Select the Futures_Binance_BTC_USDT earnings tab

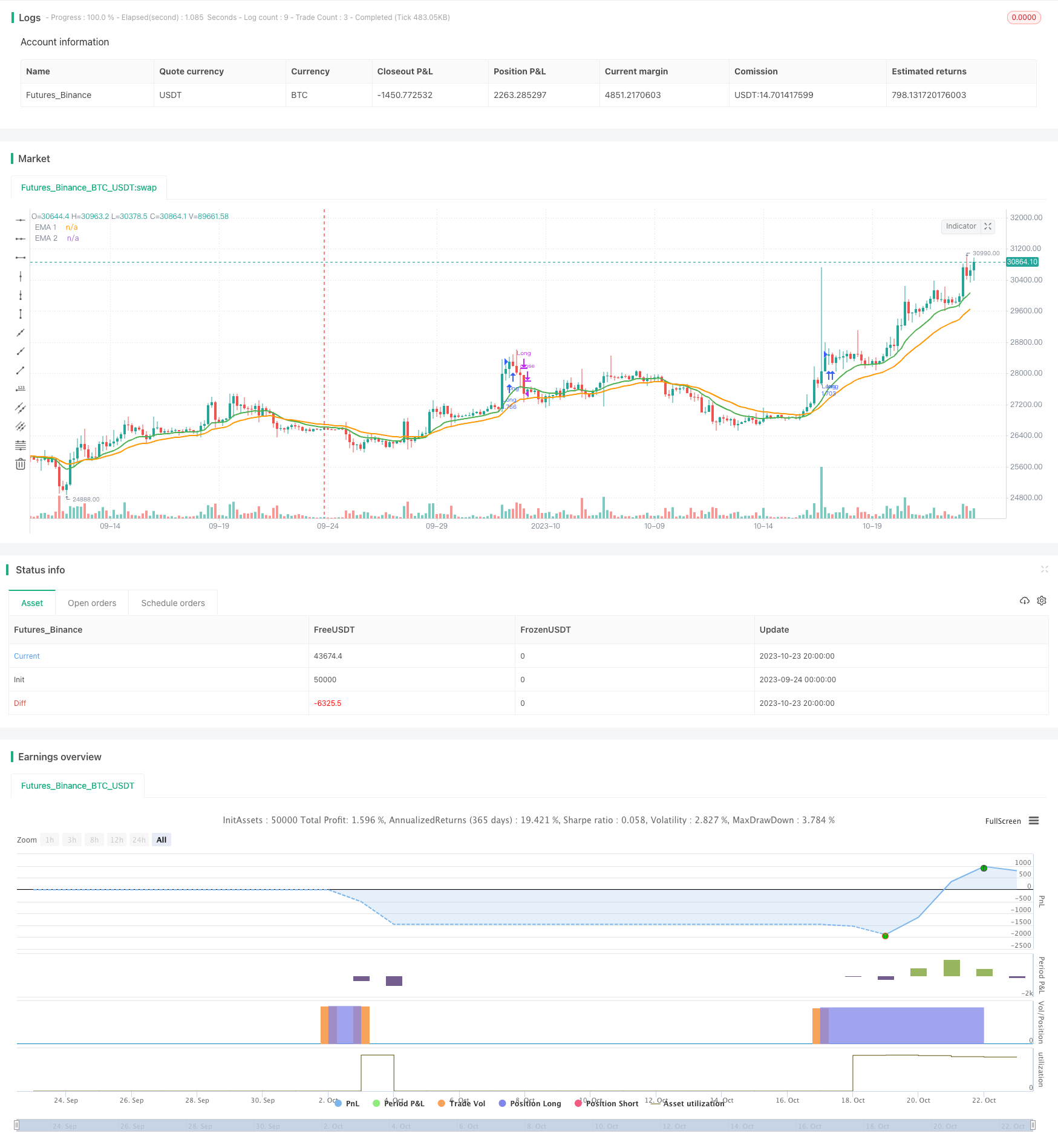coord(77,786)
